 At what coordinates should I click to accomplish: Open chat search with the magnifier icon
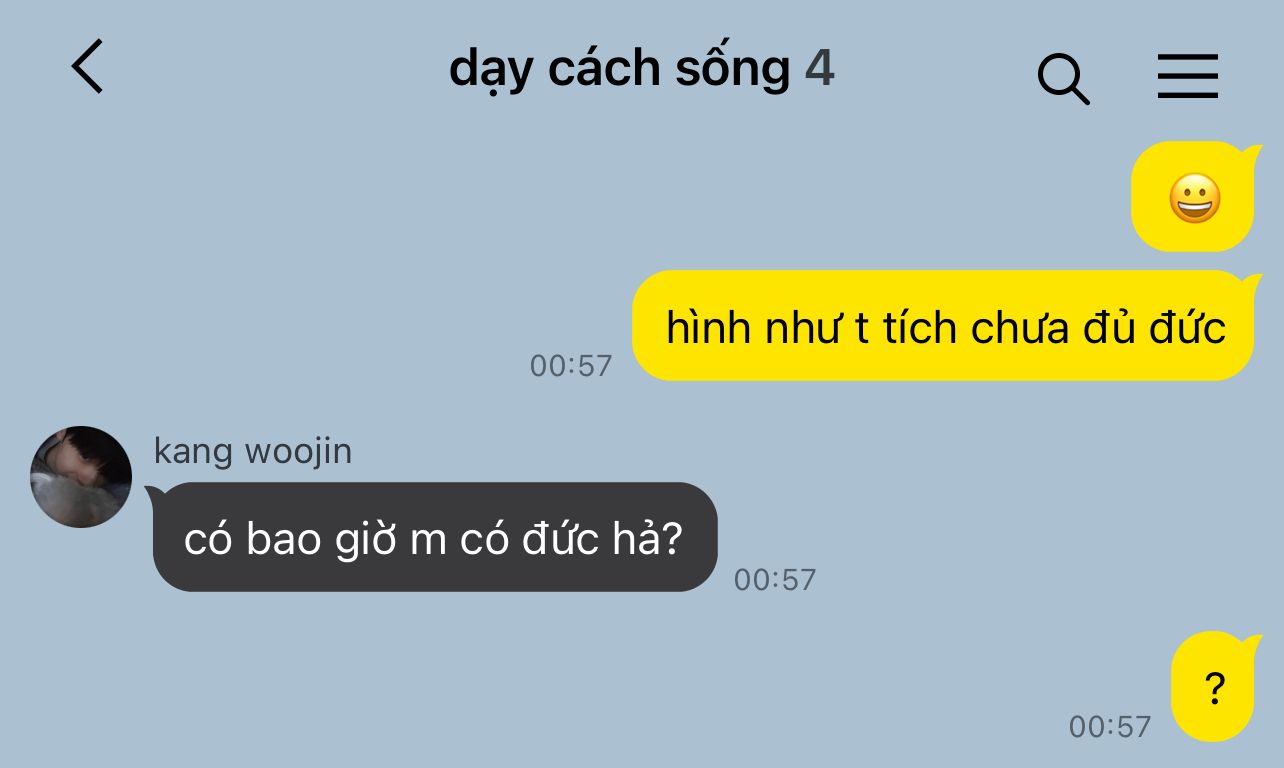(x=1063, y=78)
